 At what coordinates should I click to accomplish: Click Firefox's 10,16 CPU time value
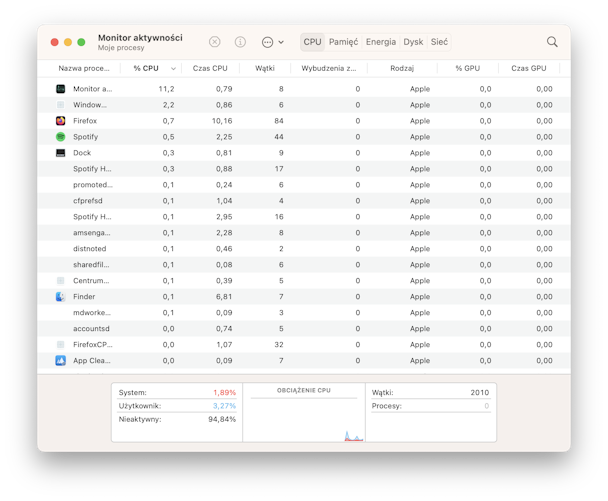222,121
